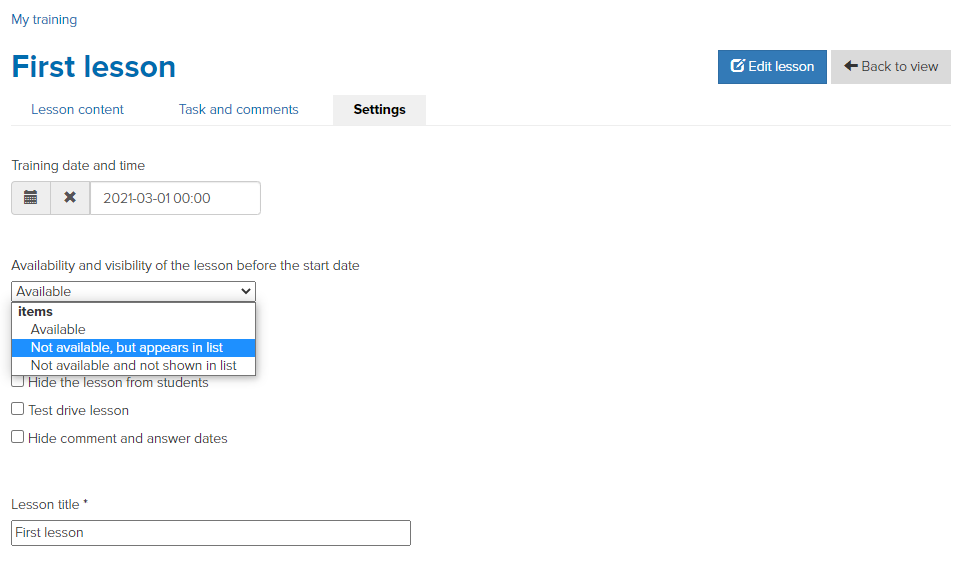Image resolution: width=959 pixels, height=567 pixels.
Task: Pick the Available option in the list
Action: point(133,329)
